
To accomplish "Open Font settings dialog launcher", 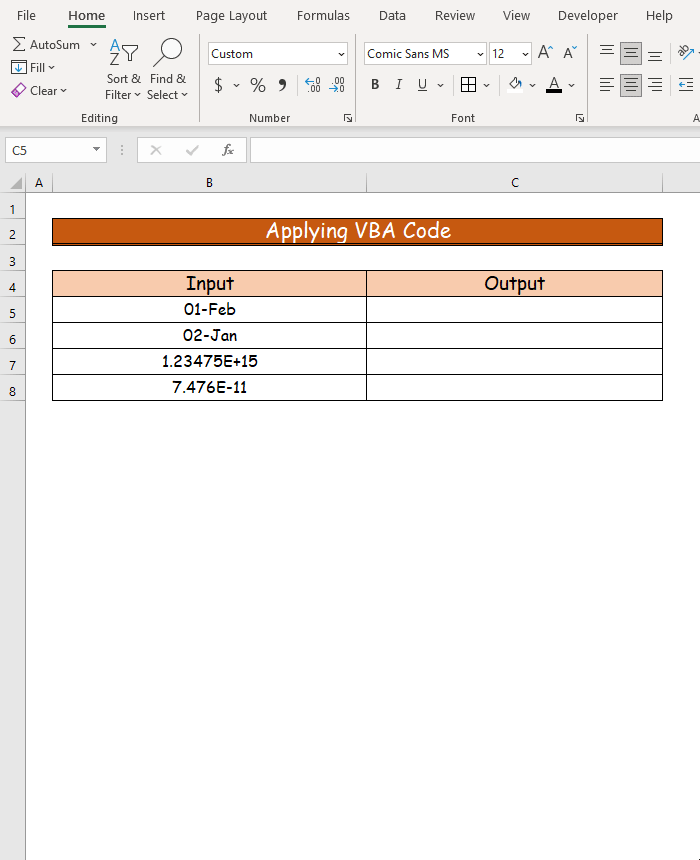I will tap(580, 118).
